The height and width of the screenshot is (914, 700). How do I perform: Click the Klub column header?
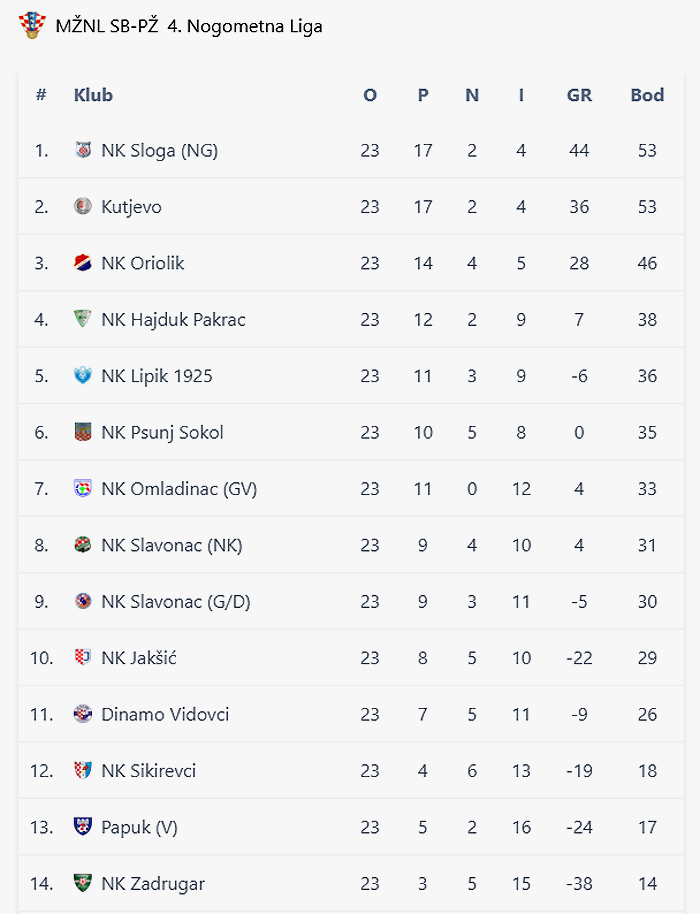(x=93, y=95)
